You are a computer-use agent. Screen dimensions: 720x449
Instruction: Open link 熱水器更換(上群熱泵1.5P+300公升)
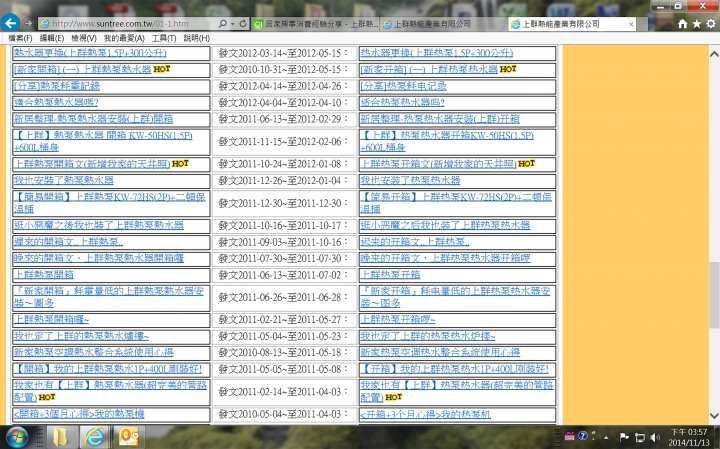tap(90, 53)
